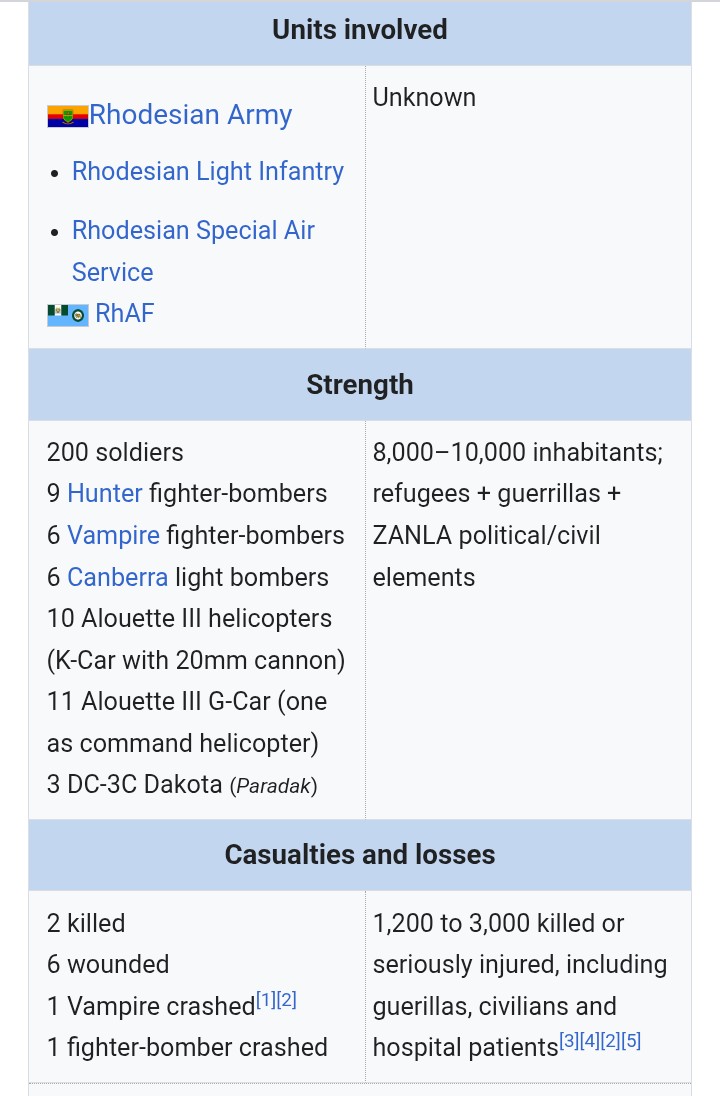The width and height of the screenshot is (720, 1096).
Task: Click the italic Paradak text
Action: 273,786
